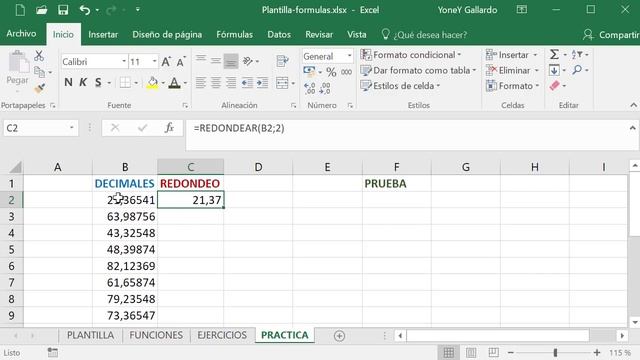Center text horizontally in cell

tap(216, 83)
